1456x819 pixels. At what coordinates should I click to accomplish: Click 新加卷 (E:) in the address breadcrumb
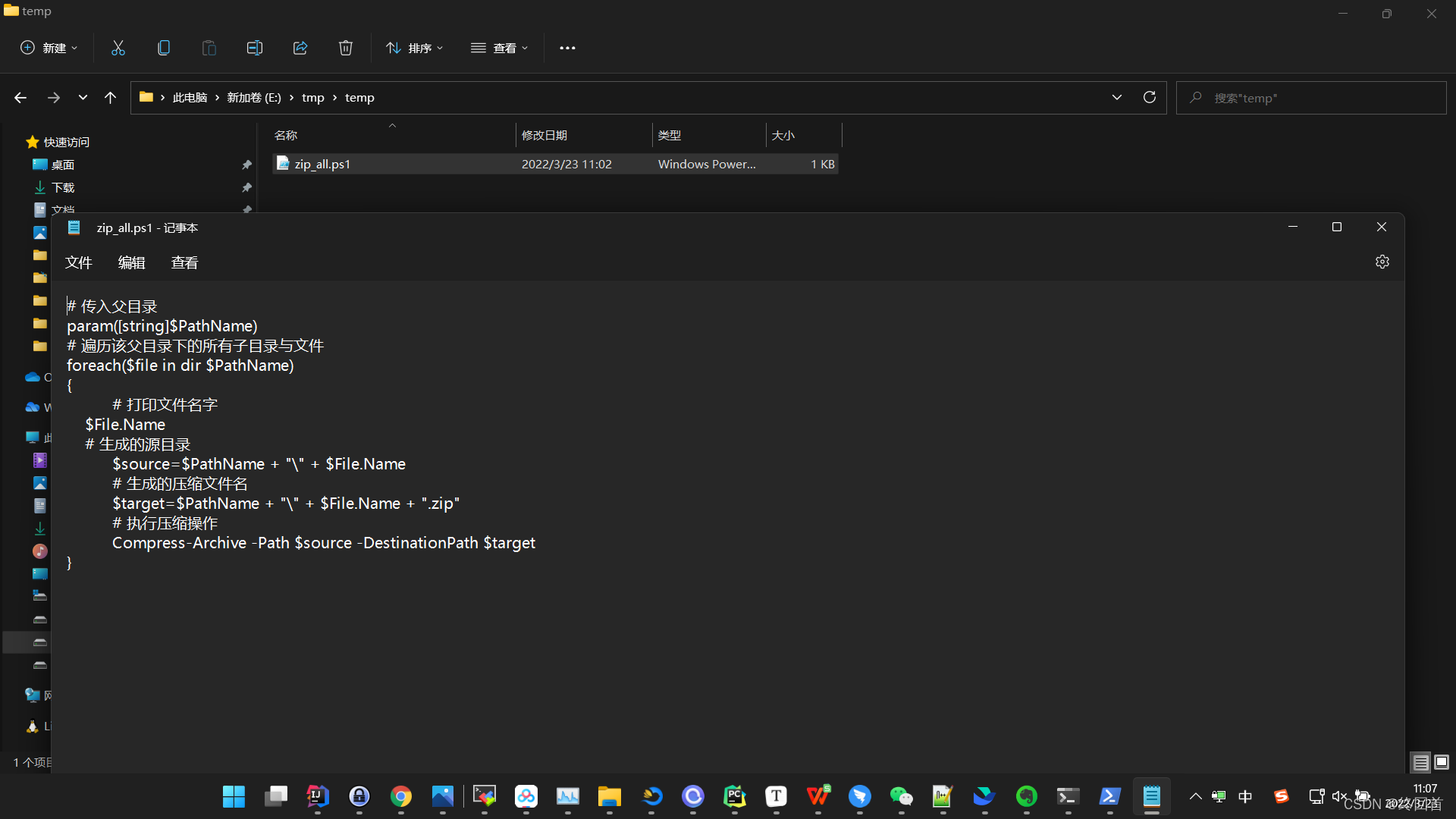254,98
